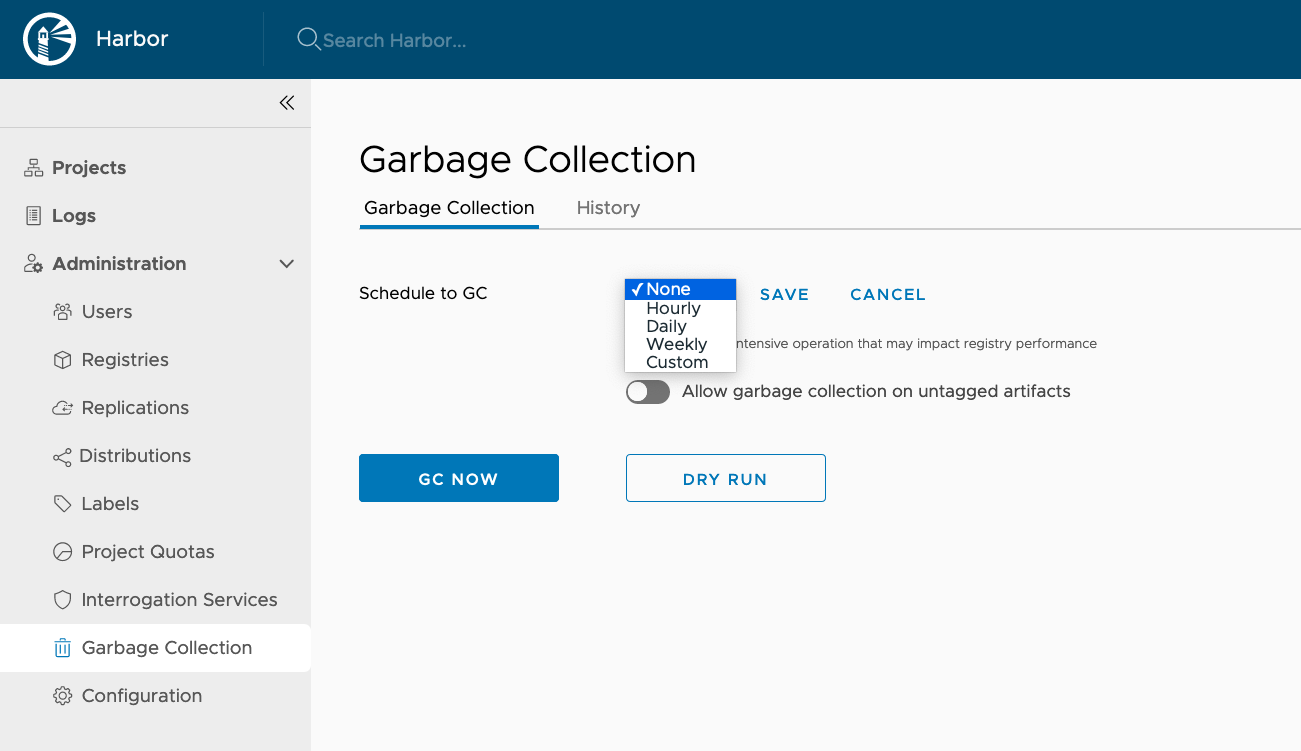The height and width of the screenshot is (751, 1301).
Task: Click the GC NOW button
Action: (x=459, y=478)
